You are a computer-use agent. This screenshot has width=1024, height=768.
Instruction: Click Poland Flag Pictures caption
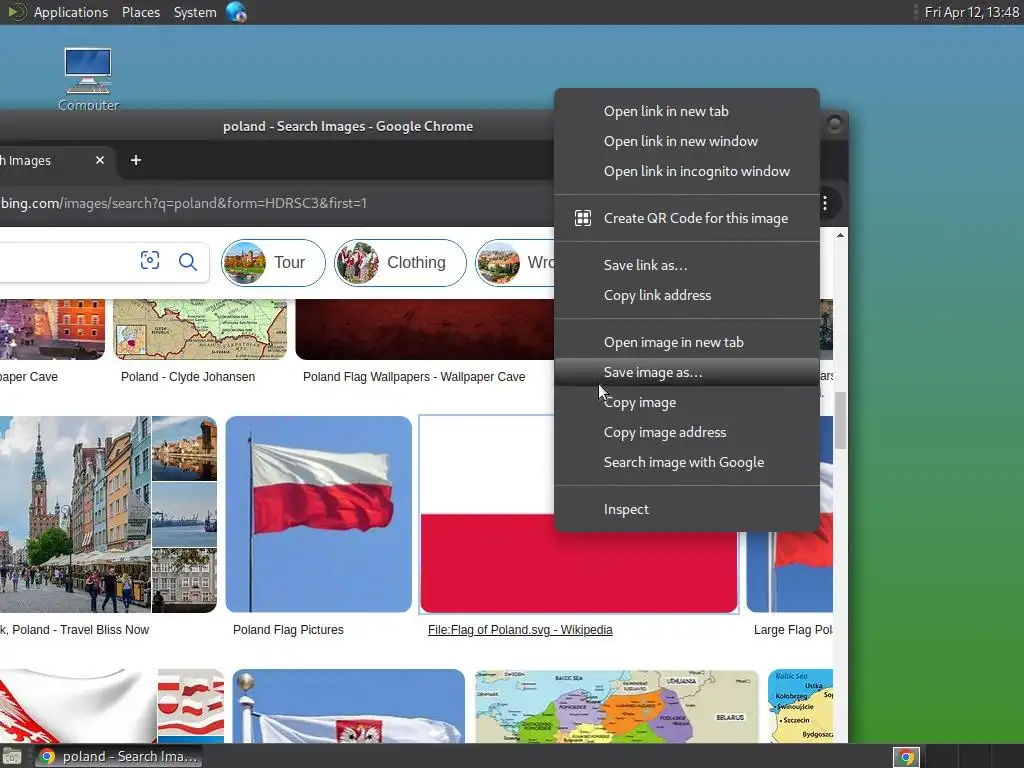tap(288, 630)
